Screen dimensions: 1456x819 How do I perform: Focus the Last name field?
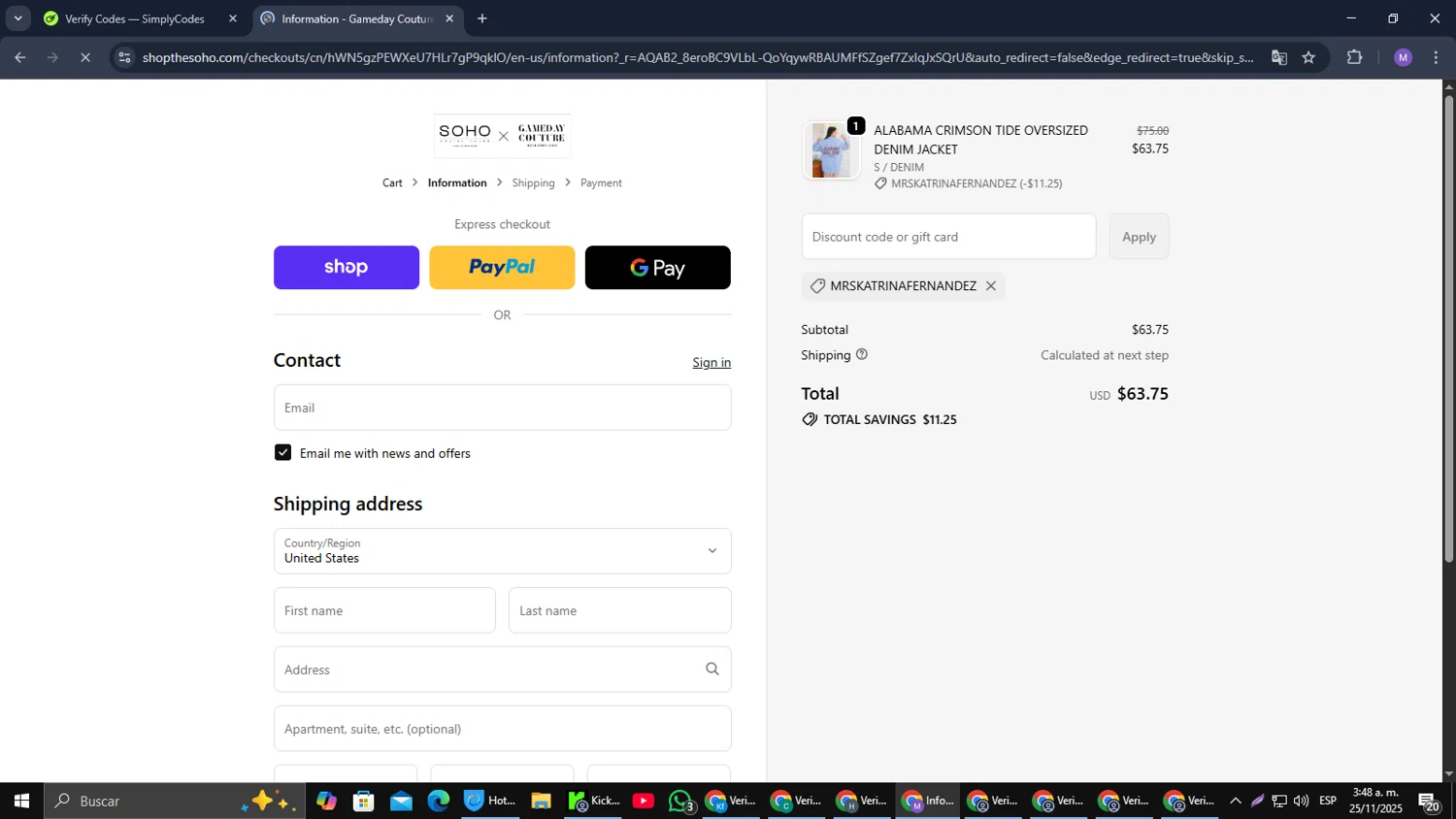pyautogui.click(x=620, y=610)
